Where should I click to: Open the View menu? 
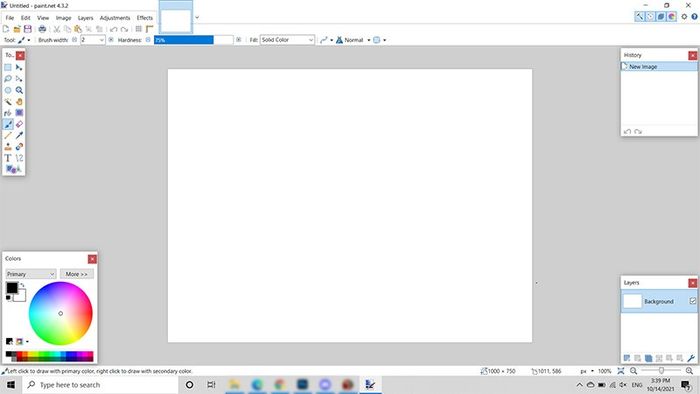pos(43,18)
